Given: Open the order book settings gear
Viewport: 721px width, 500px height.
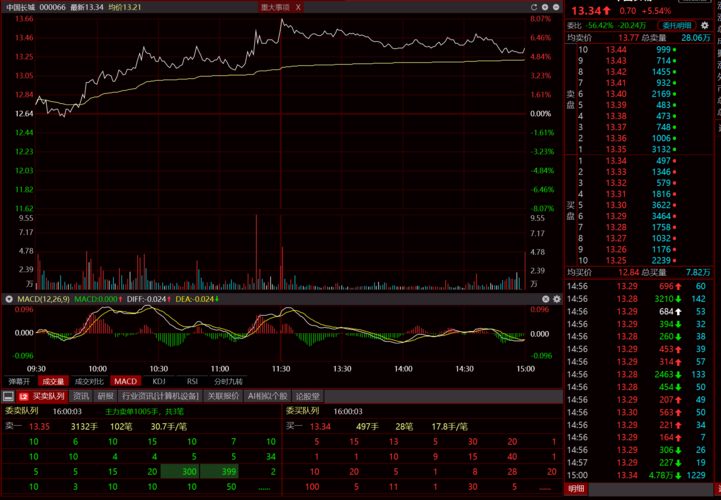Looking at the screenshot, I should coord(704,26).
